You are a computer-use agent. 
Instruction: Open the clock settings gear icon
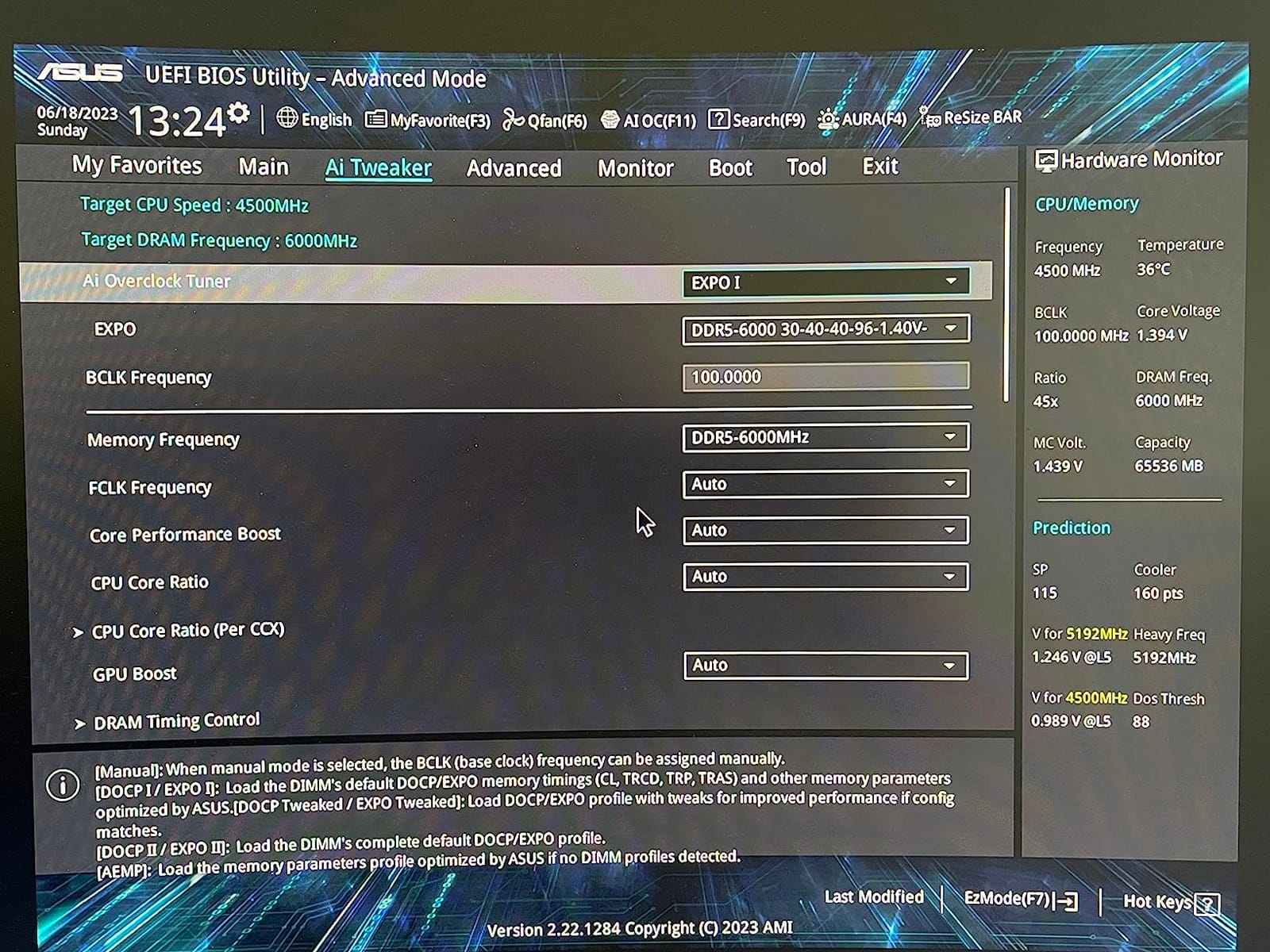point(238,113)
